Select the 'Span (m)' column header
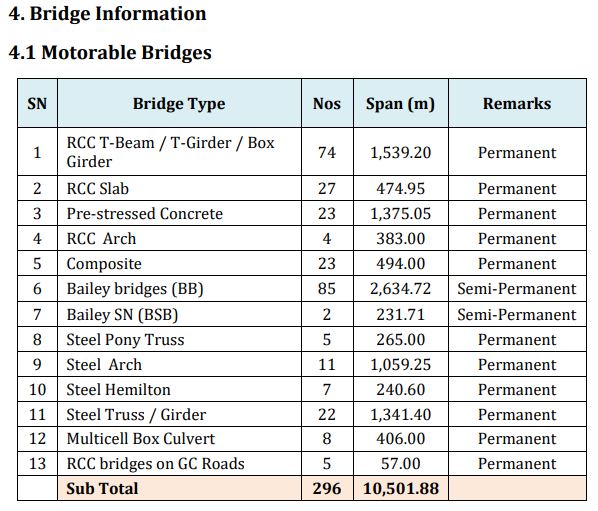Image resolution: width=598 pixels, height=511 pixels. 400,103
